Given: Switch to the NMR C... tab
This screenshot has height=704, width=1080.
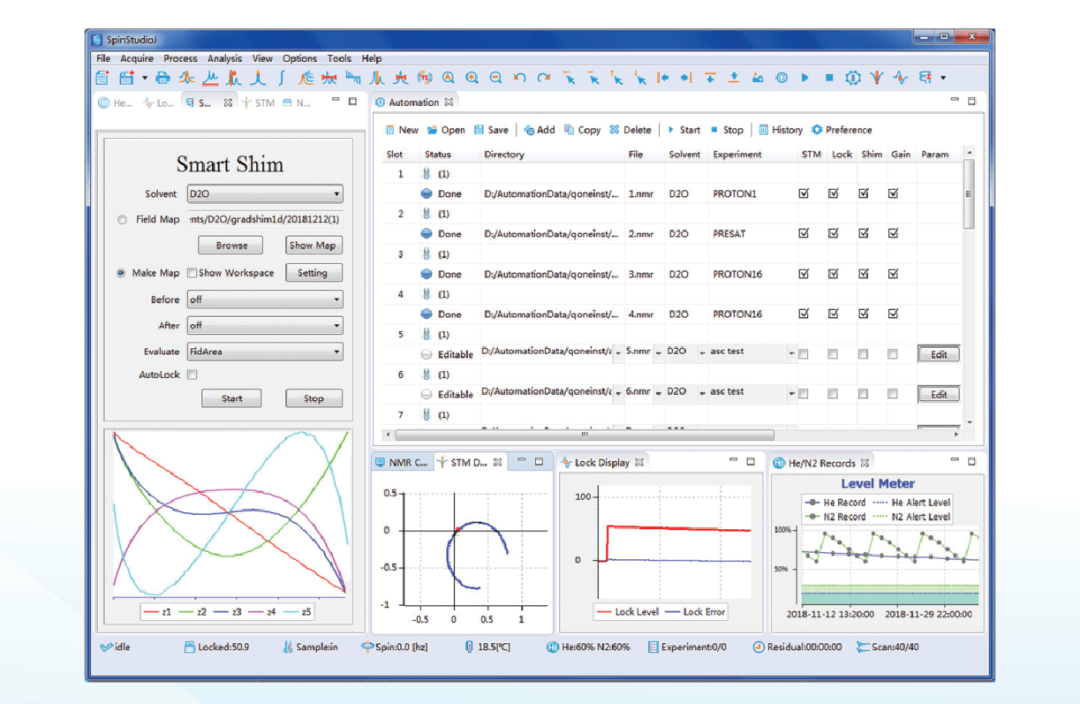Looking at the screenshot, I should [402, 463].
